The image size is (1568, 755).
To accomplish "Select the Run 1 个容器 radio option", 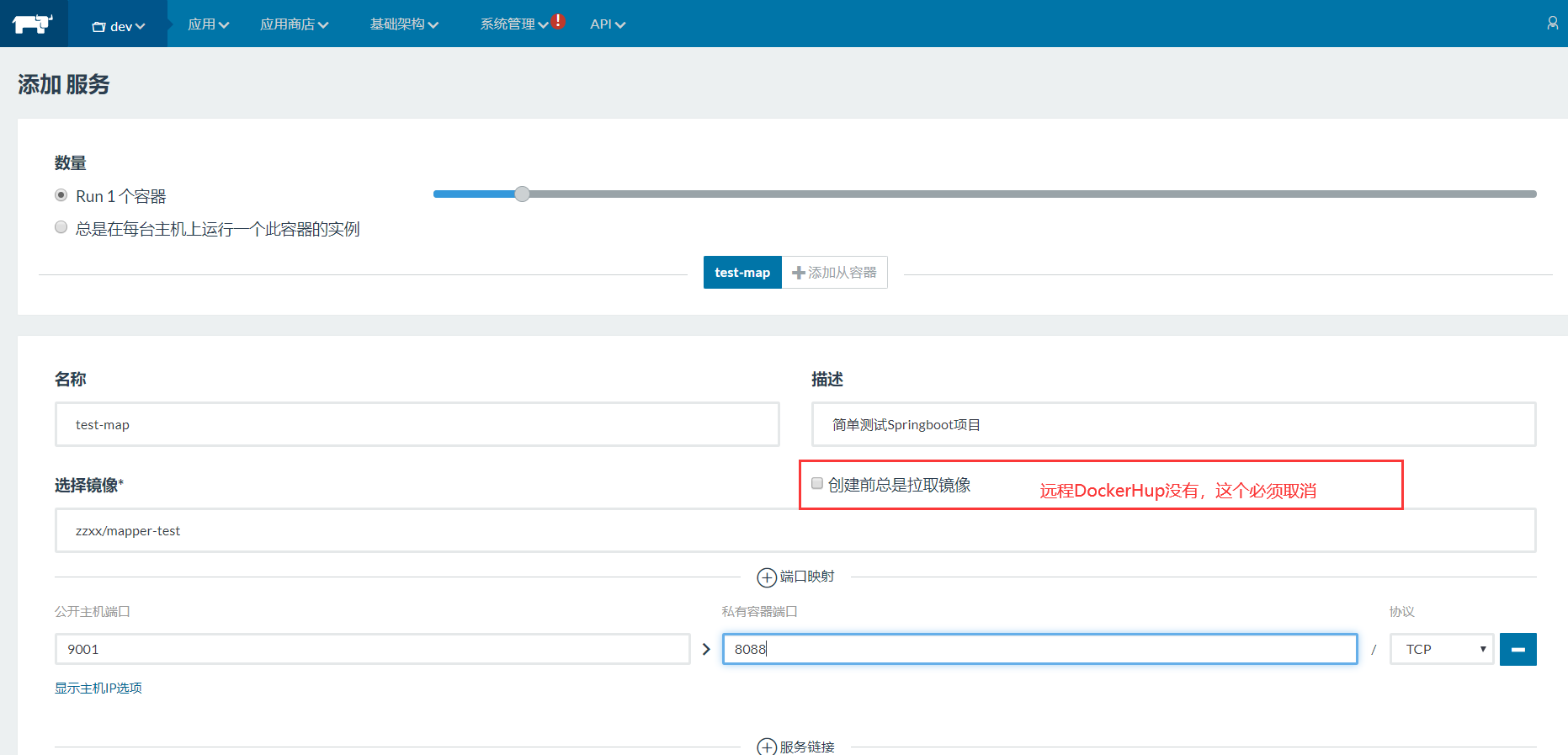I will click(61, 195).
